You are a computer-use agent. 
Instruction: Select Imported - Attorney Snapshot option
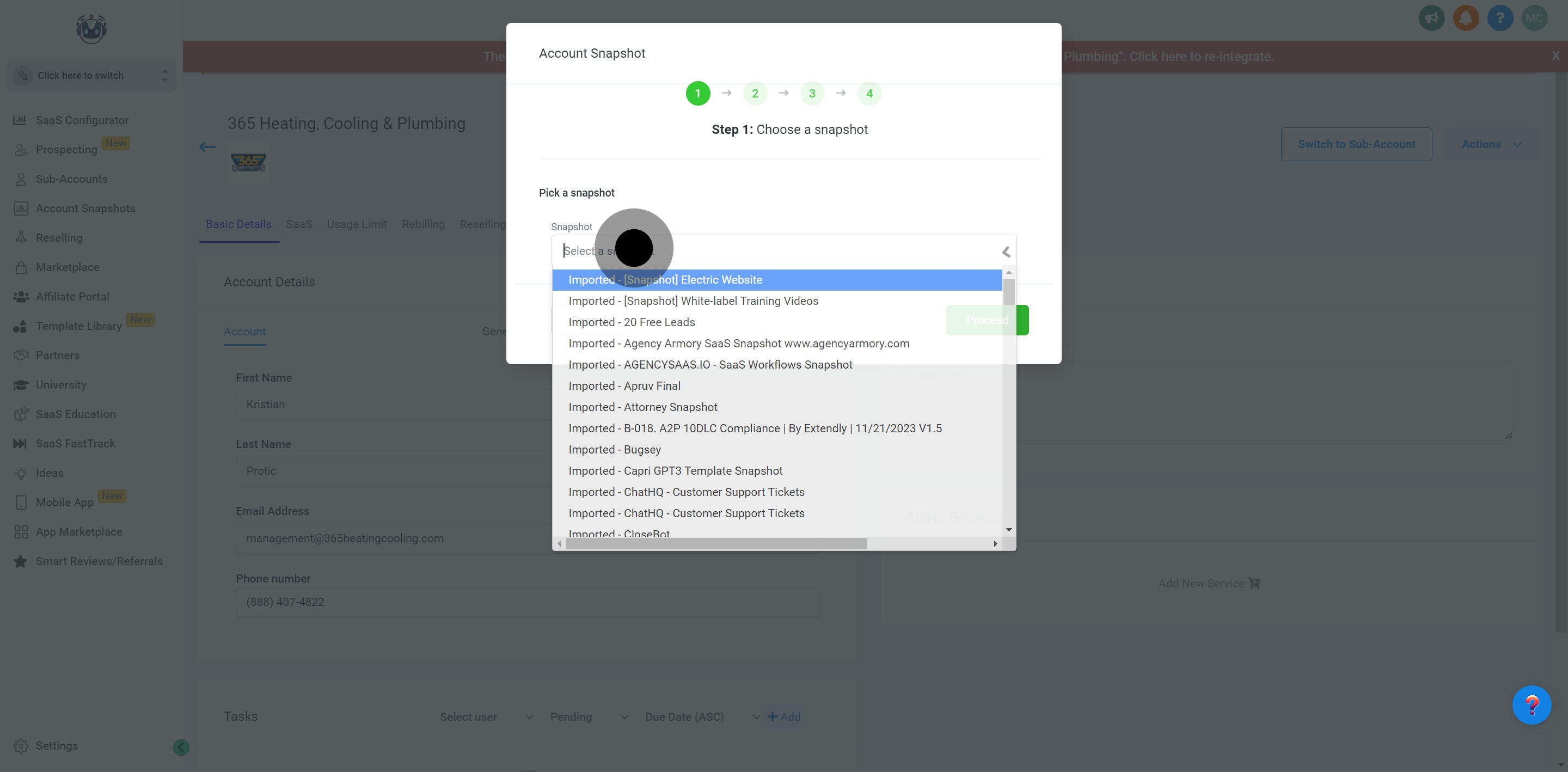(643, 407)
